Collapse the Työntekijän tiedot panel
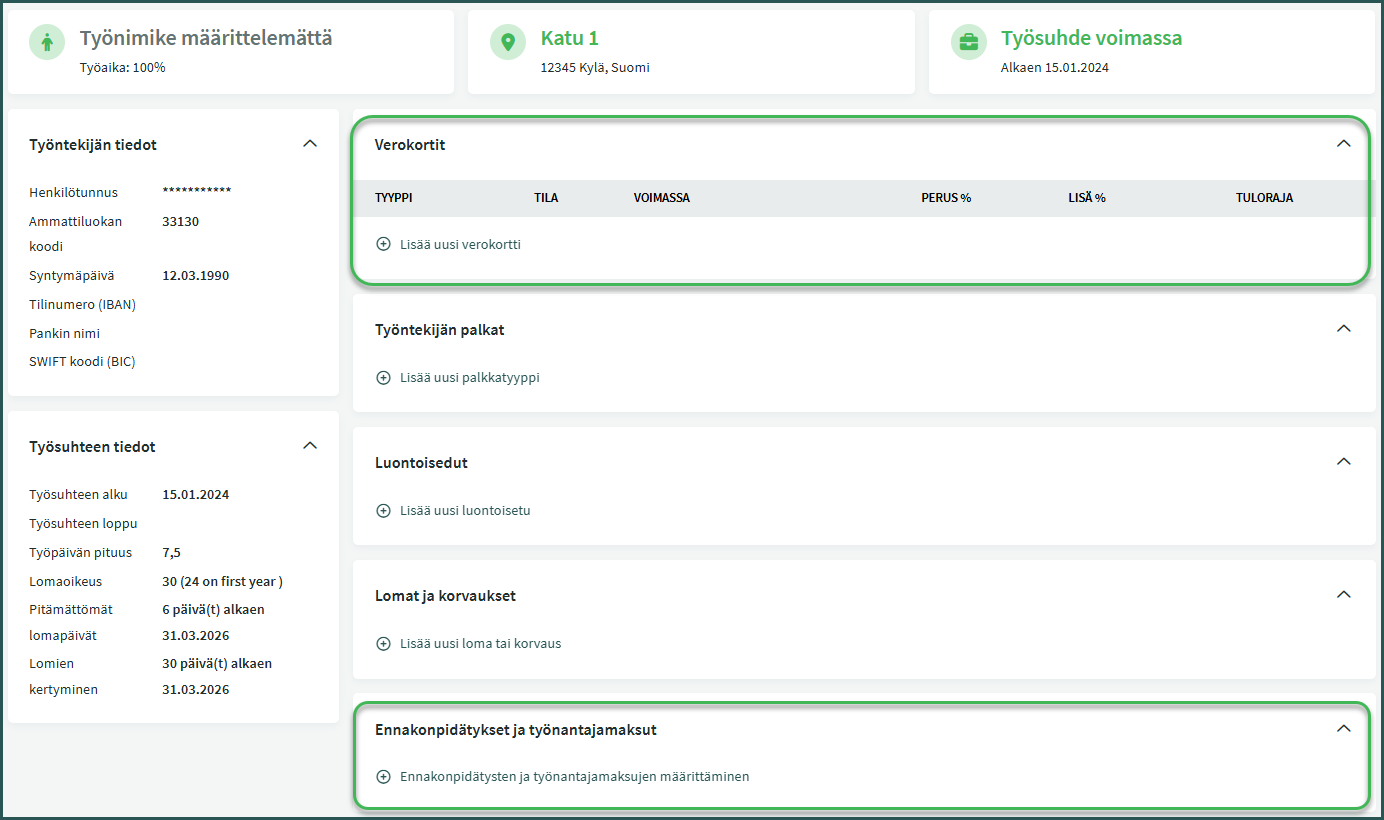The image size is (1384, 820). pos(310,144)
